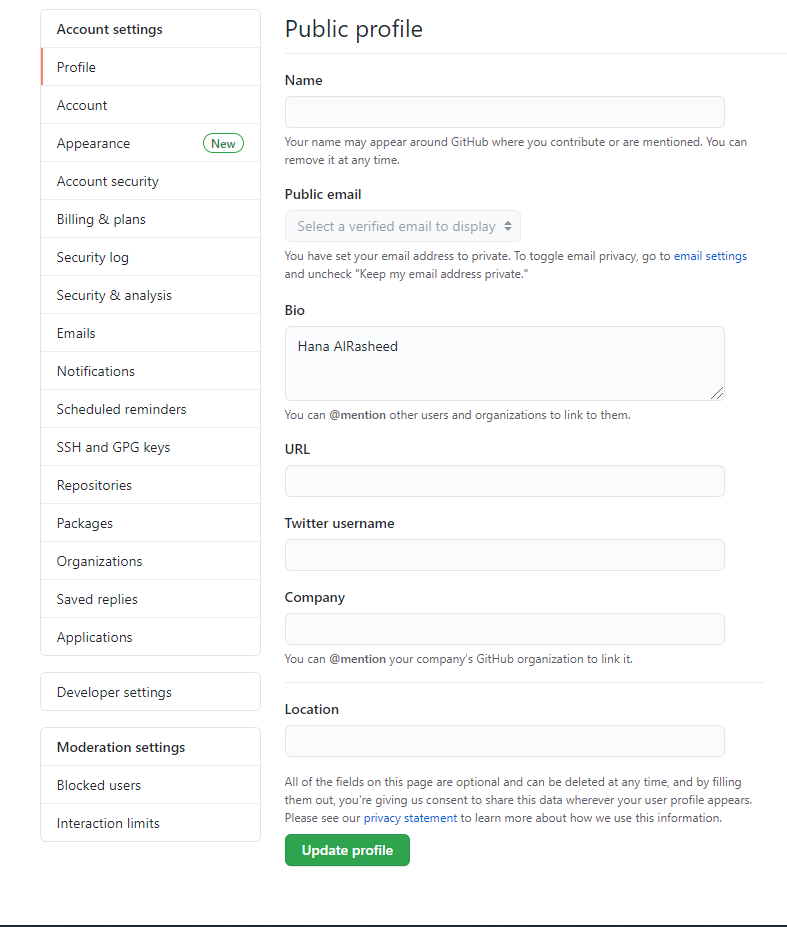Select Profile in account settings

pos(150,67)
